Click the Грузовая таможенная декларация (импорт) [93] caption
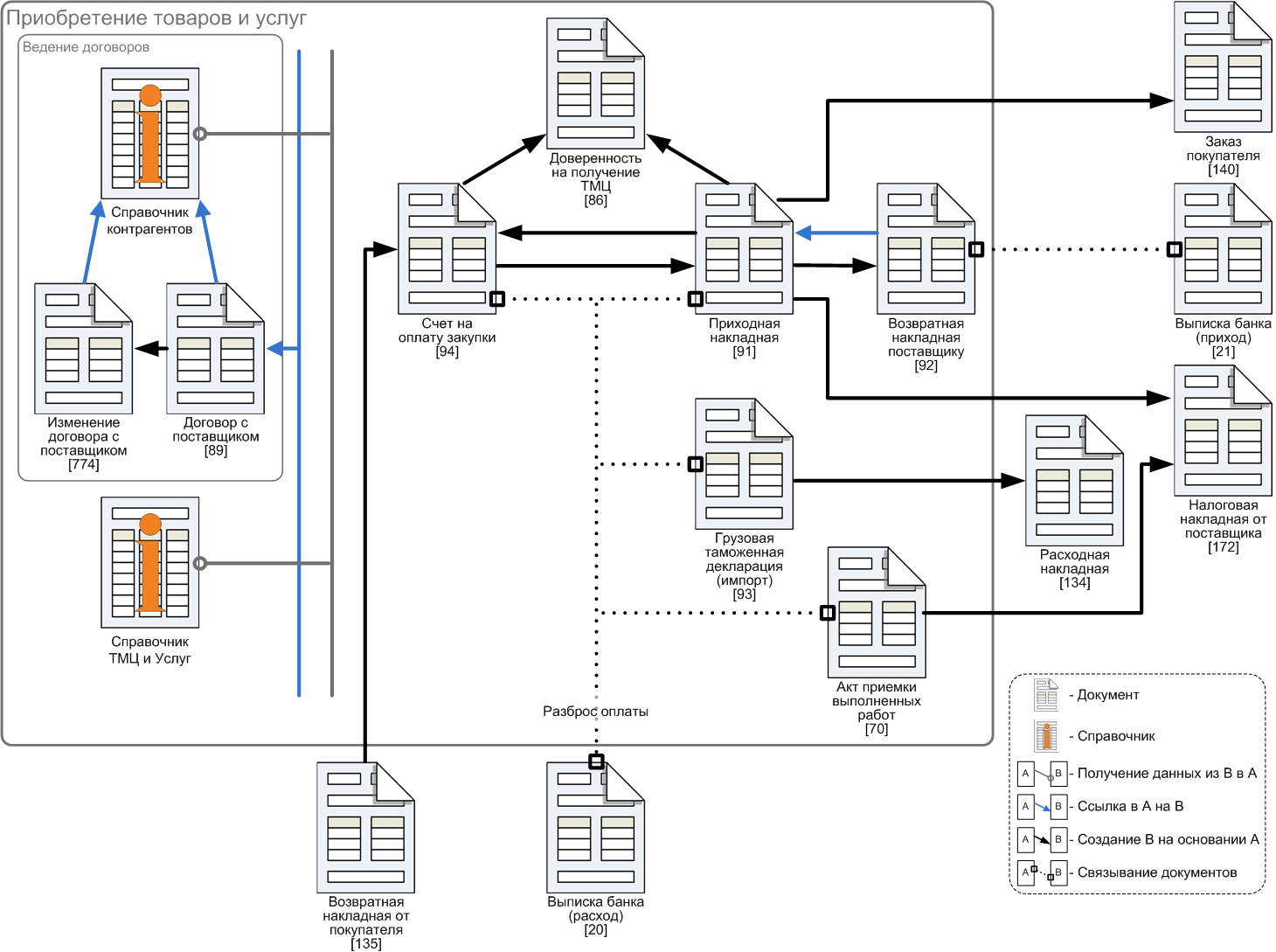 (745, 566)
